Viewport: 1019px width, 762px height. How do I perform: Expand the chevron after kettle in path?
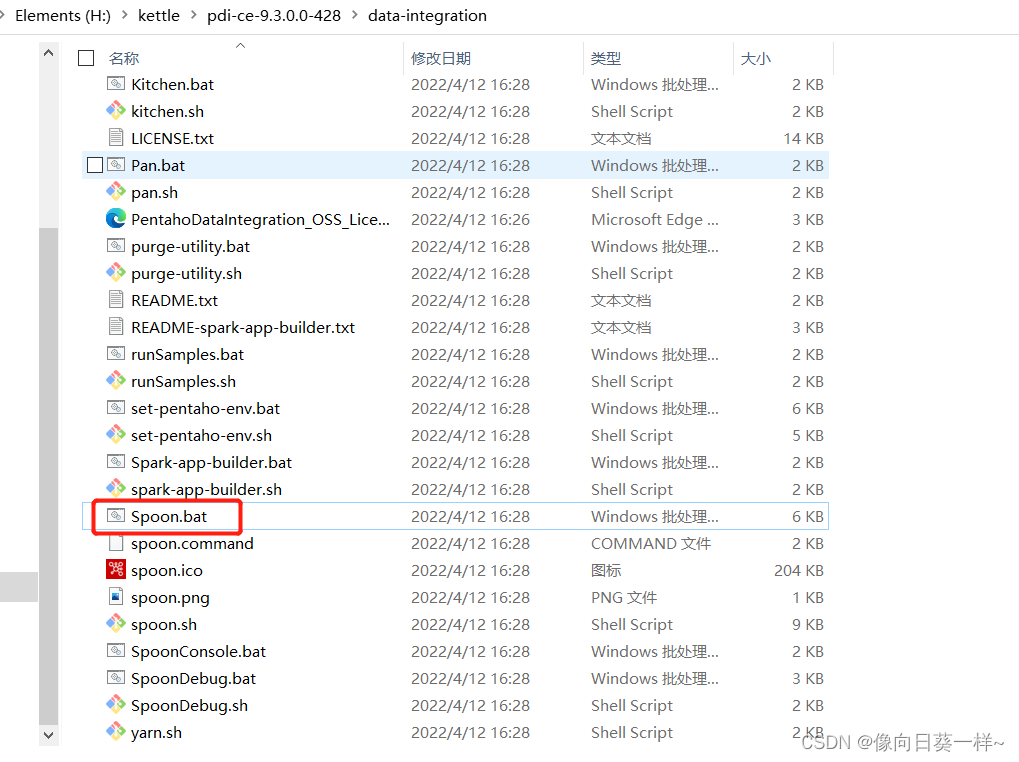tap(193, 15)
